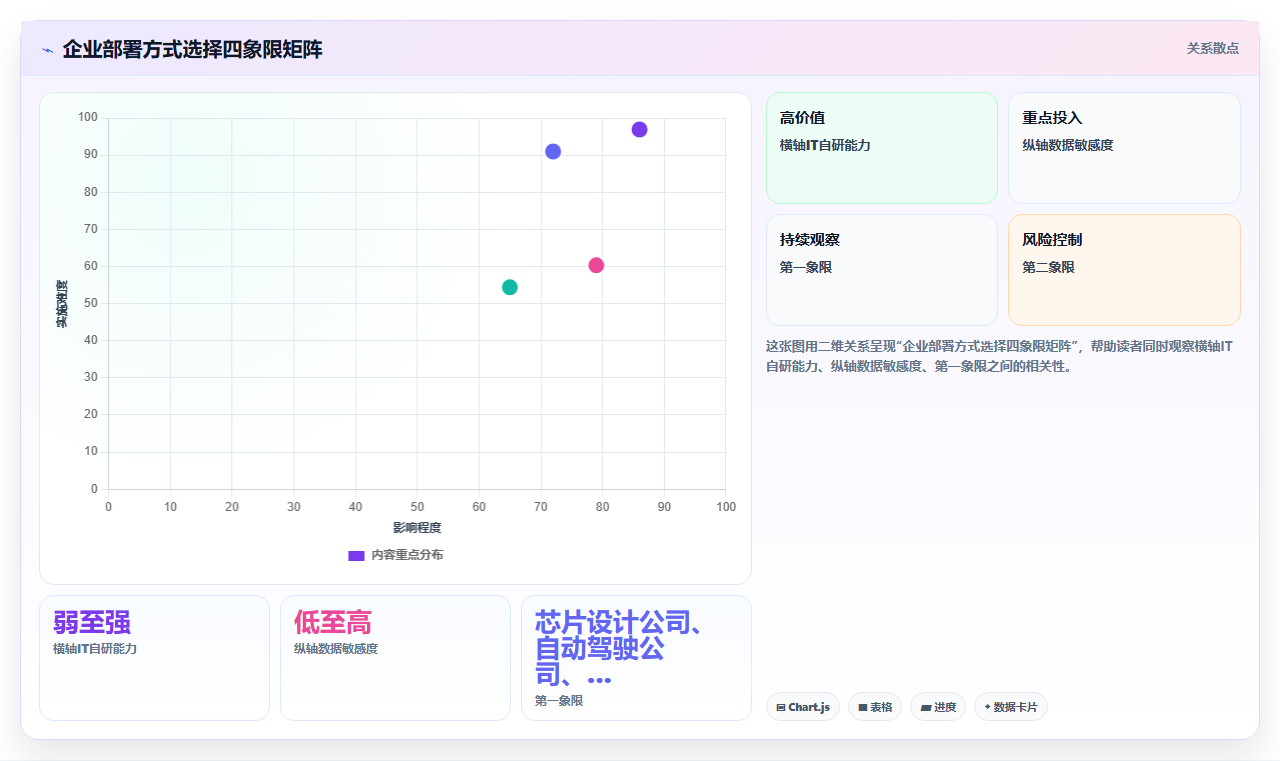The width and height of the screenshot is (1280, 761).
Task: Click the 数据卡片 tag
Action: [x=1011, y=707]
